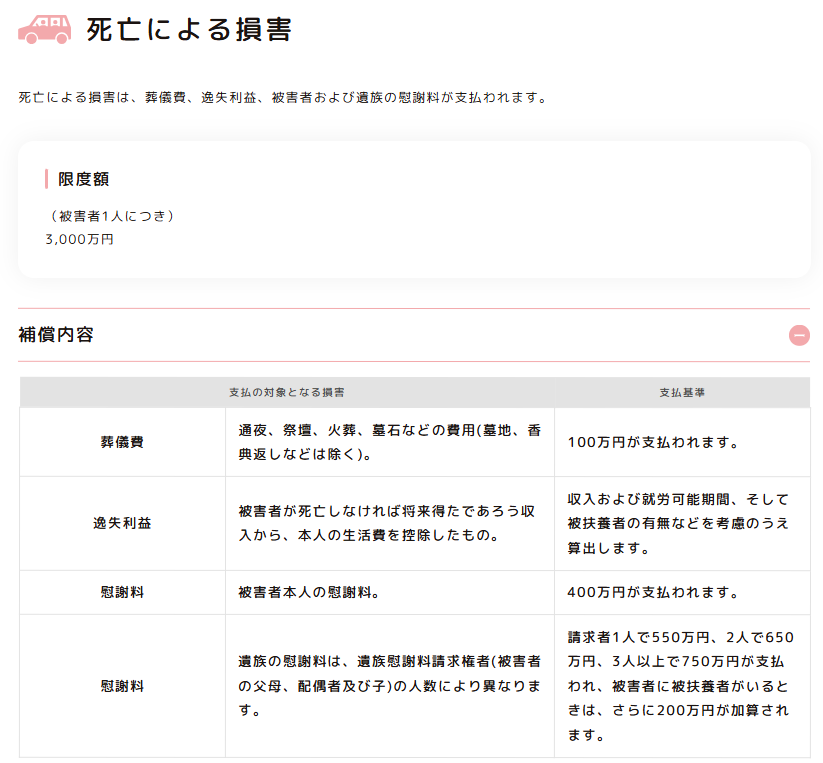Click the introductory sentence under the heading
823x763 pixels.
(283, 98)
